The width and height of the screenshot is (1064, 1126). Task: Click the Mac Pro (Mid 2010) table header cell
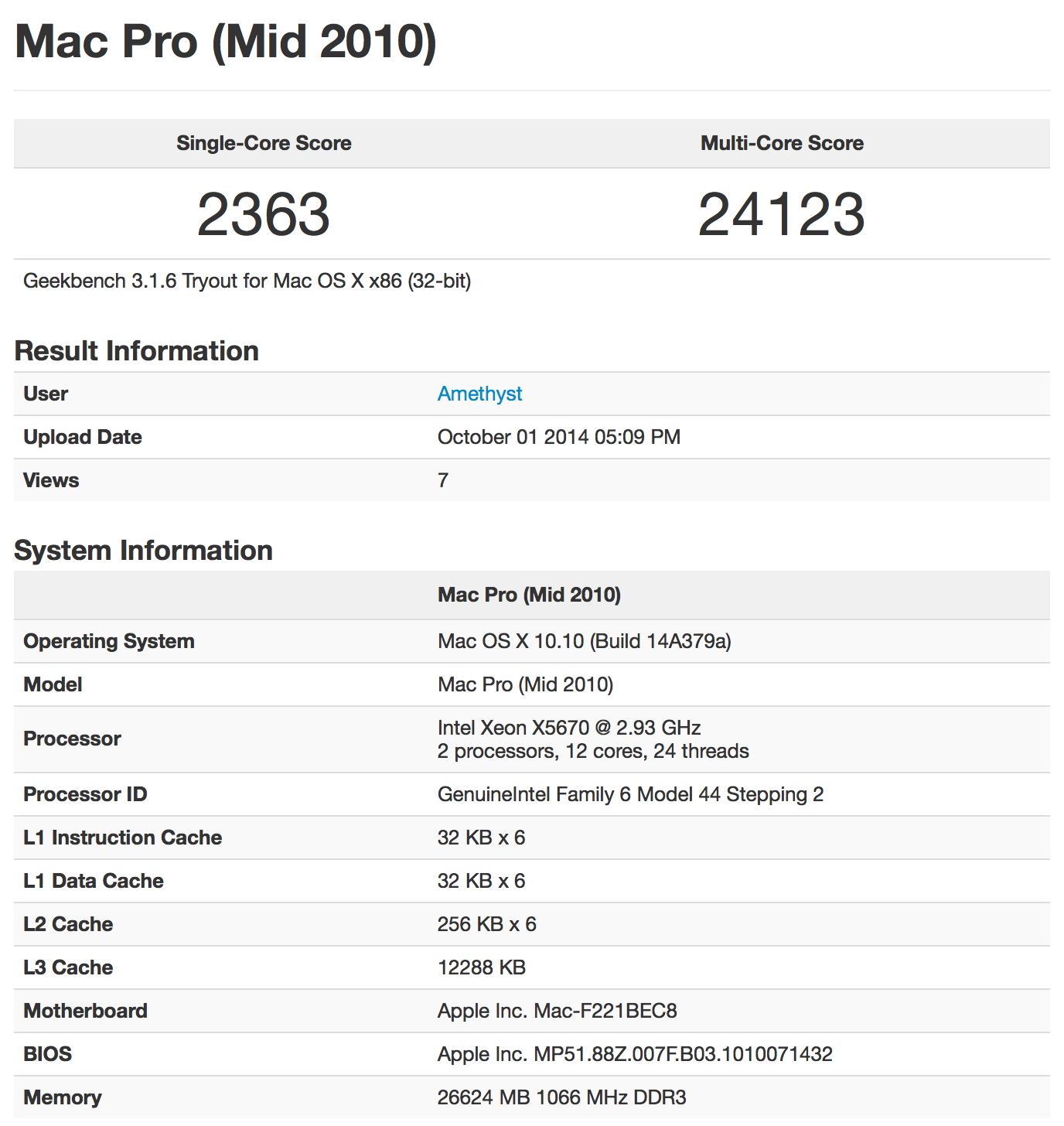(530, 595)
